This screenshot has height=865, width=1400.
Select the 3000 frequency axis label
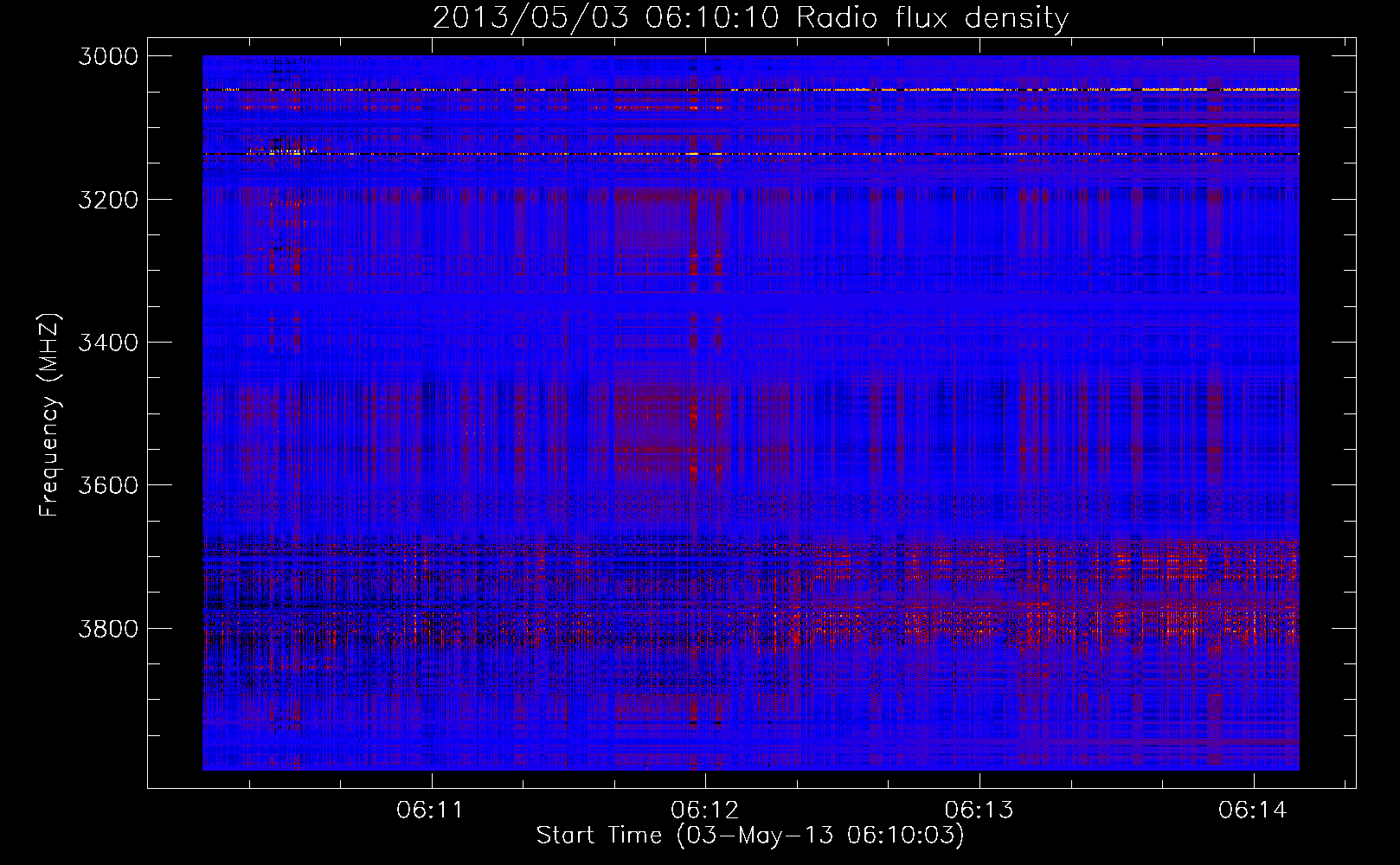point(108,56)
